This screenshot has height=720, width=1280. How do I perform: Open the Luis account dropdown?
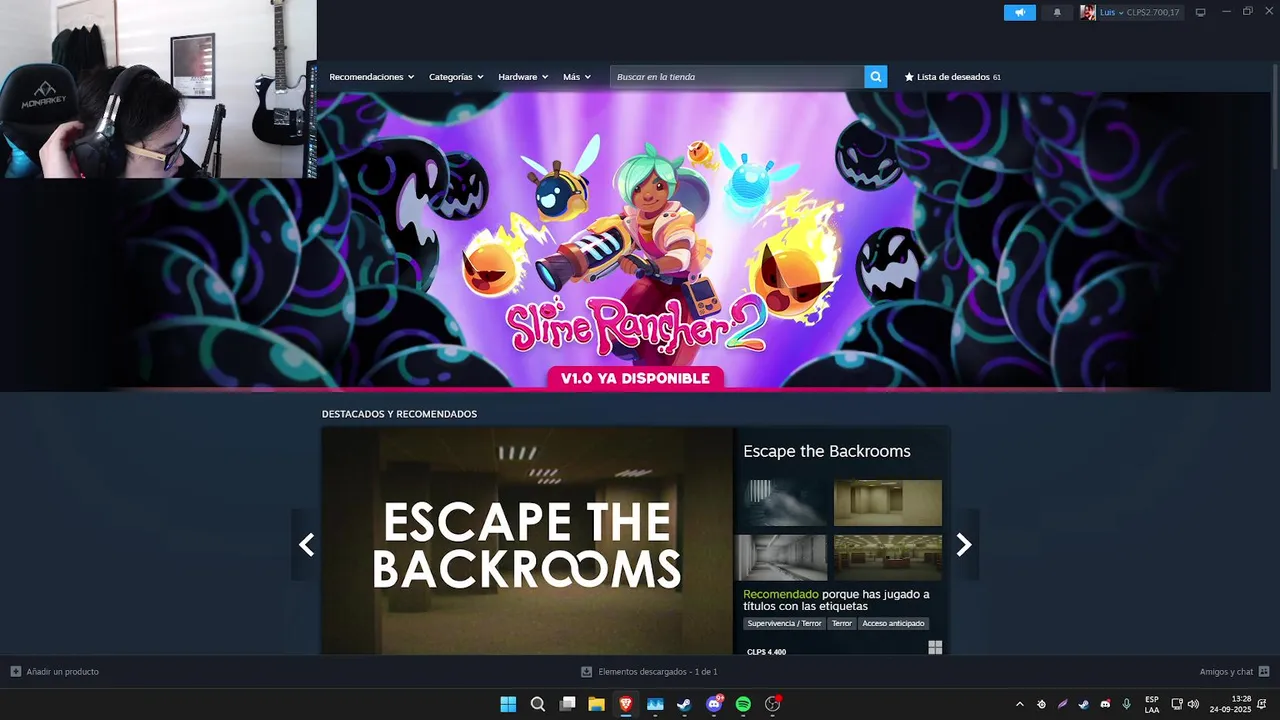click(1112, 12)
